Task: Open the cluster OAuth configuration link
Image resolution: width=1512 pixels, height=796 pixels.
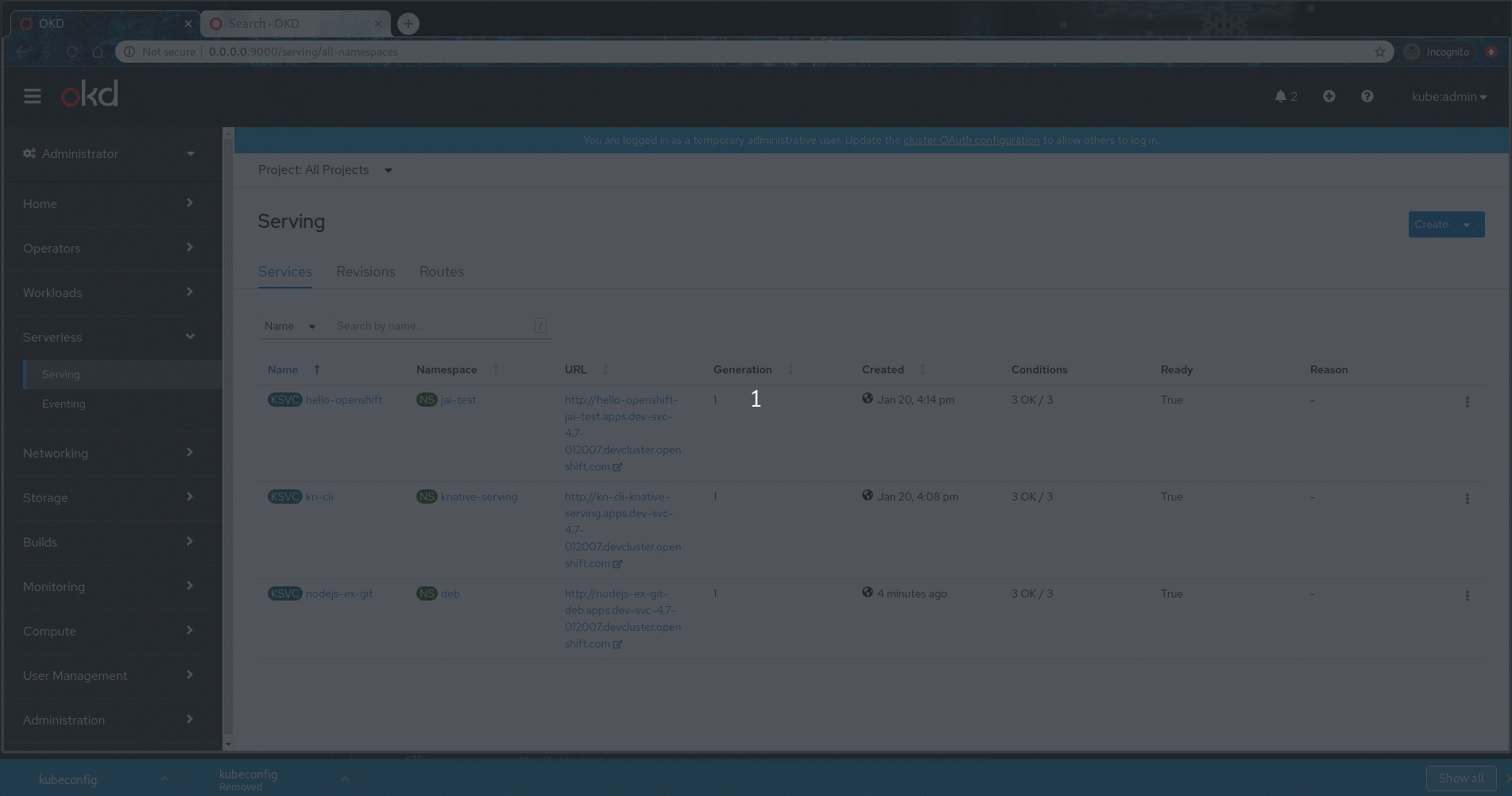Action: point(971,140)
